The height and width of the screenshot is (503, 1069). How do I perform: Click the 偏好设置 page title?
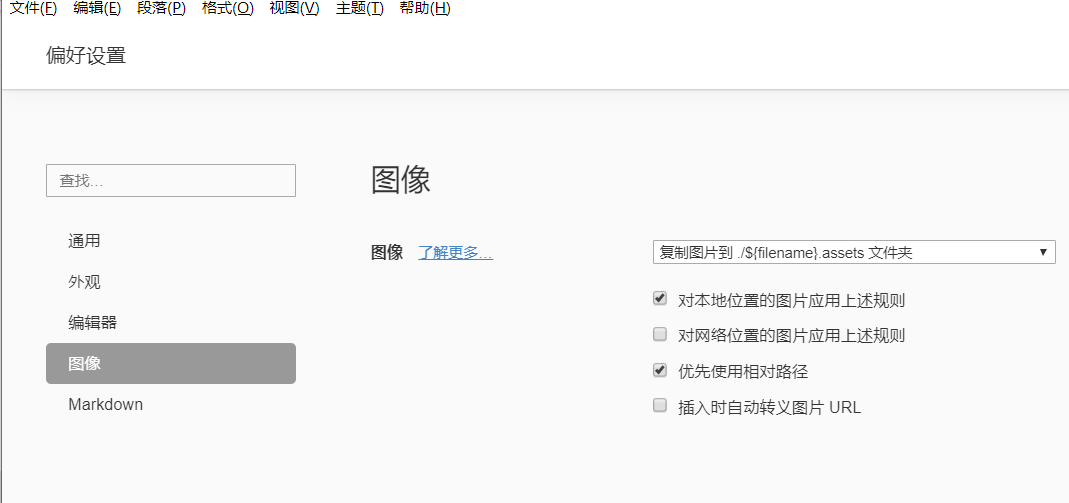pyautogui.click(x=86, y=55)
